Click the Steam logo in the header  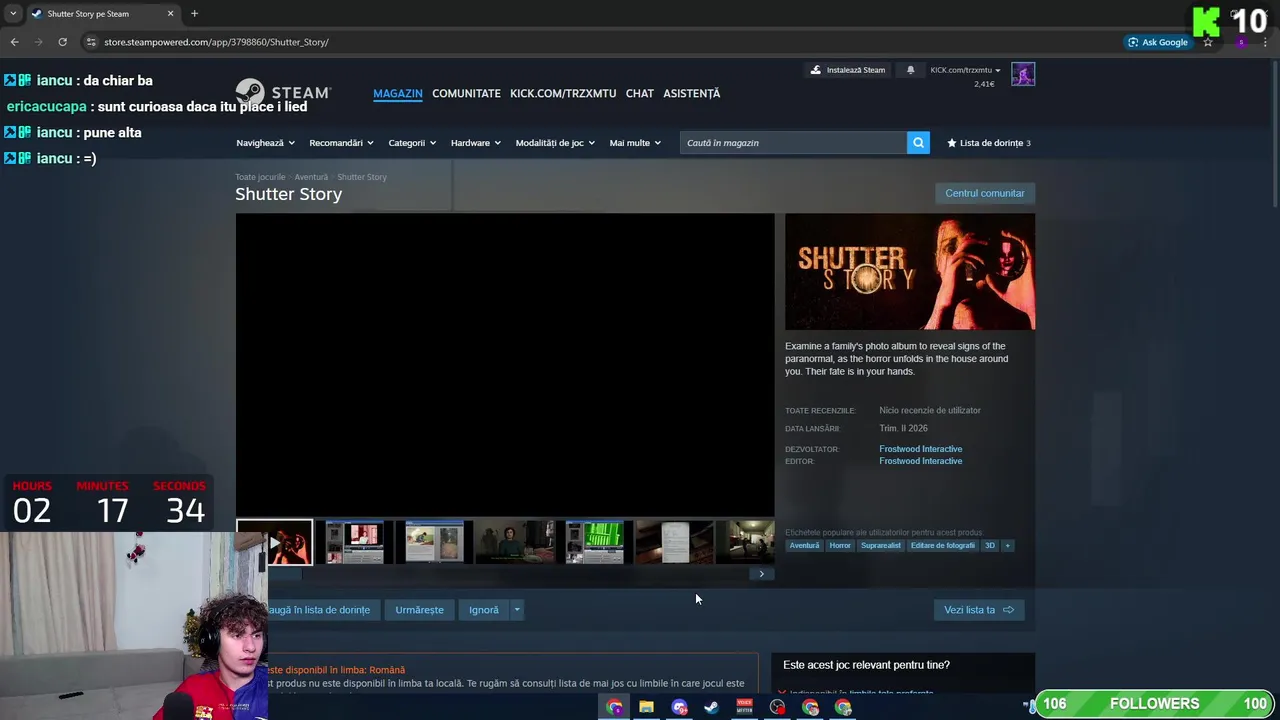(283, 93)
